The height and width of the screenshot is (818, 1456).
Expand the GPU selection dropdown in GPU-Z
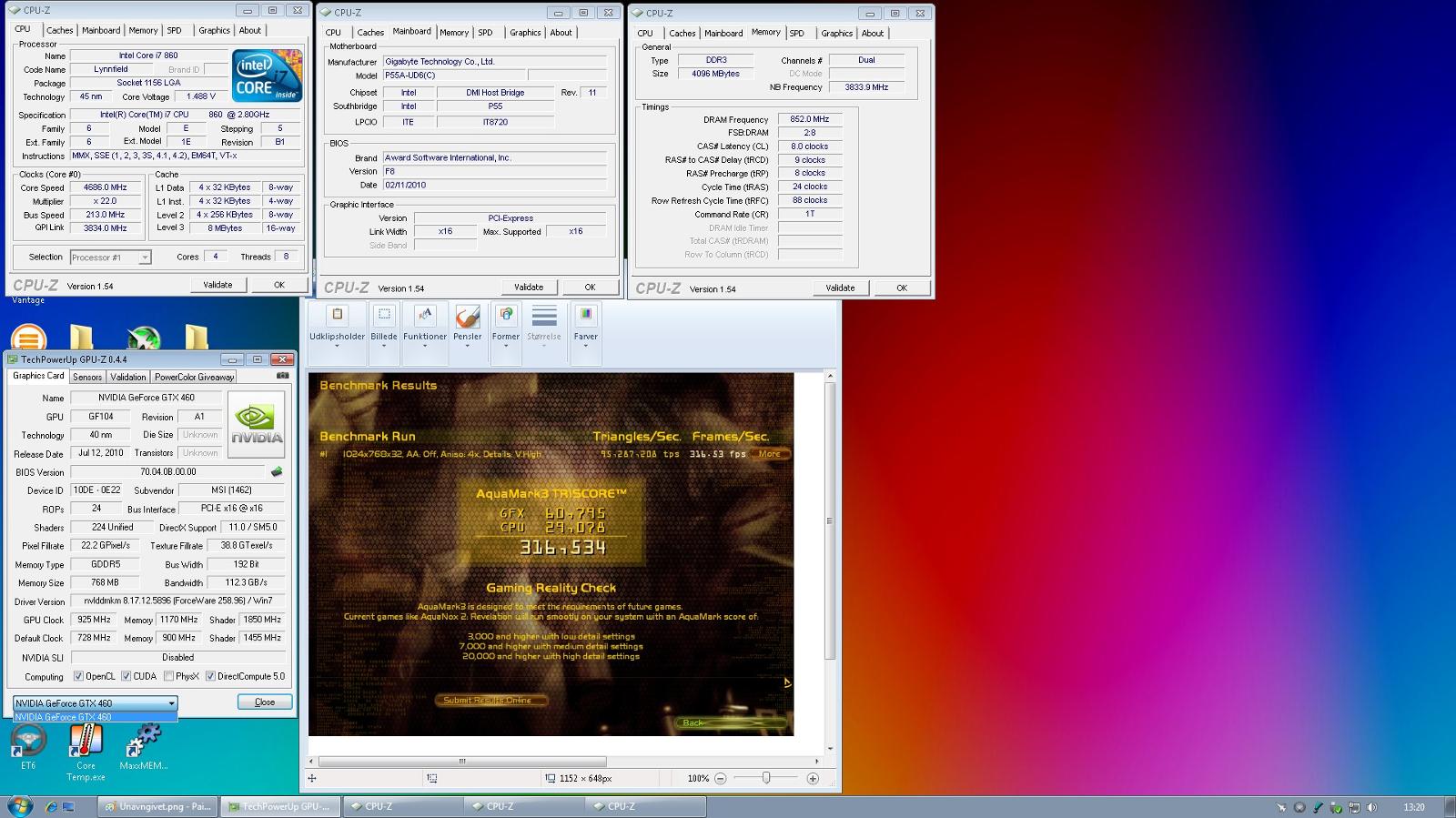[96, 703]
